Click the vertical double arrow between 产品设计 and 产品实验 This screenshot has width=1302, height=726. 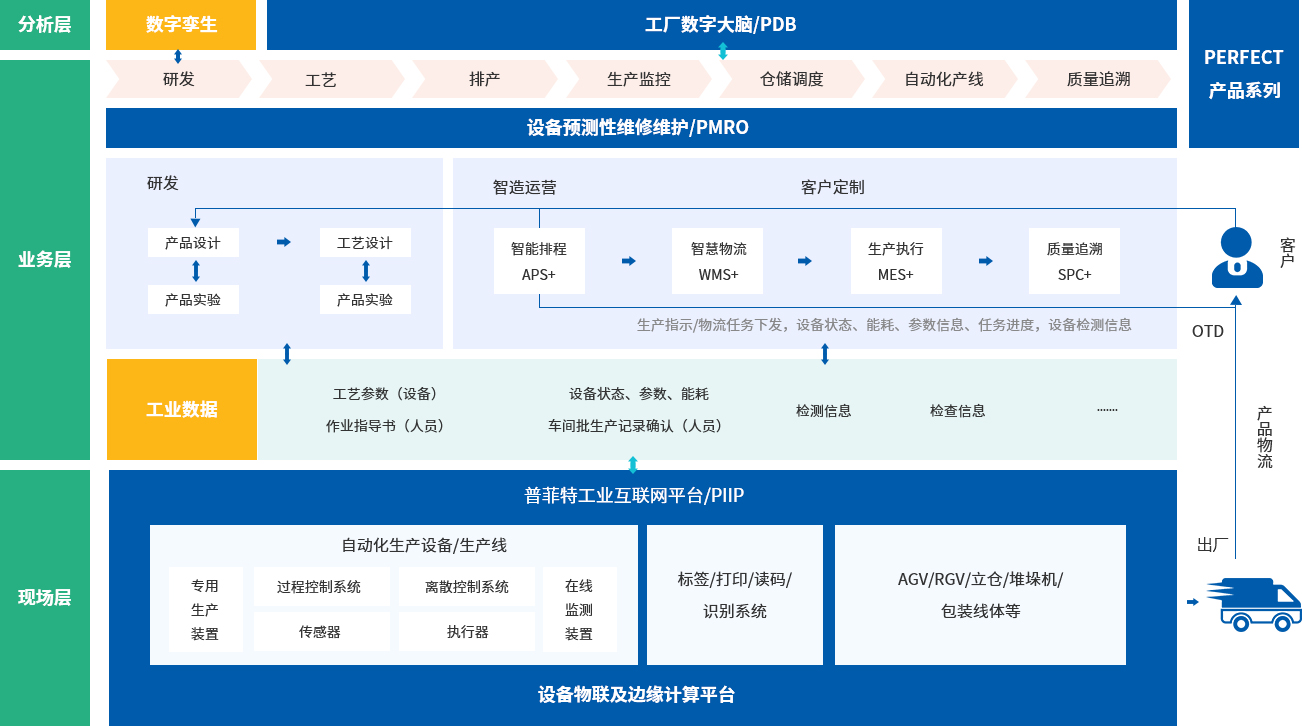click(193, 270)
